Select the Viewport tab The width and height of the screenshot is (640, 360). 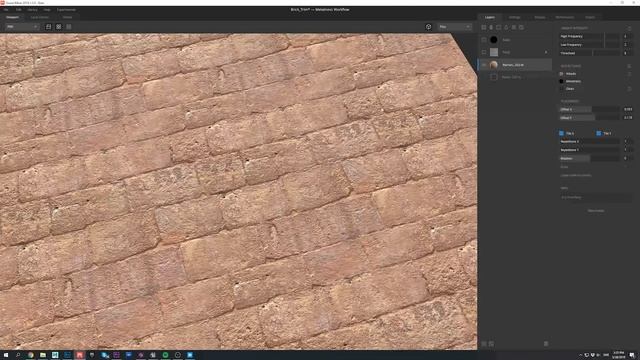pyautogui.click(x=12, y=17)
